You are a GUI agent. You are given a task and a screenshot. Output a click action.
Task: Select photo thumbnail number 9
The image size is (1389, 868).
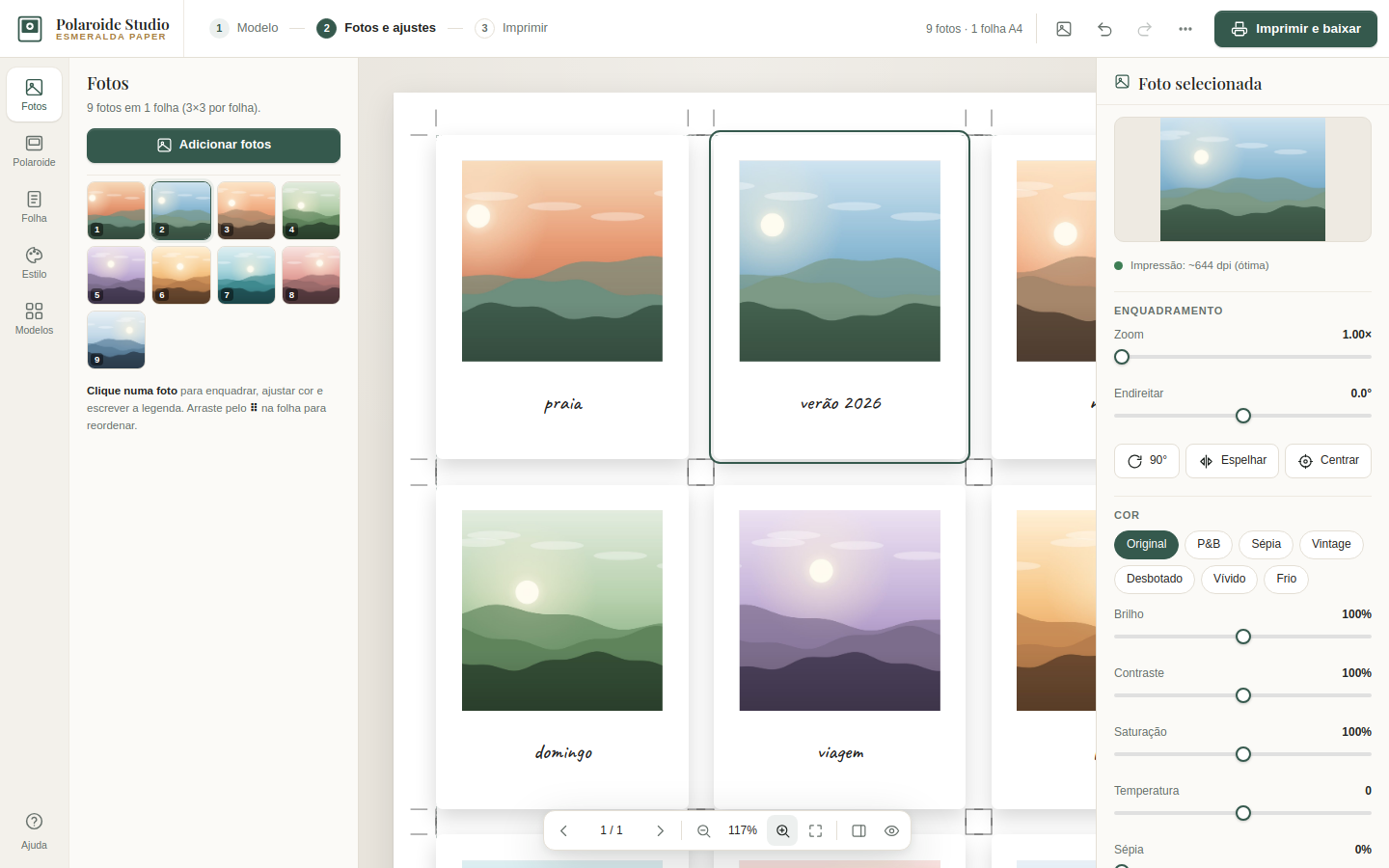click(x=116, y=339)
